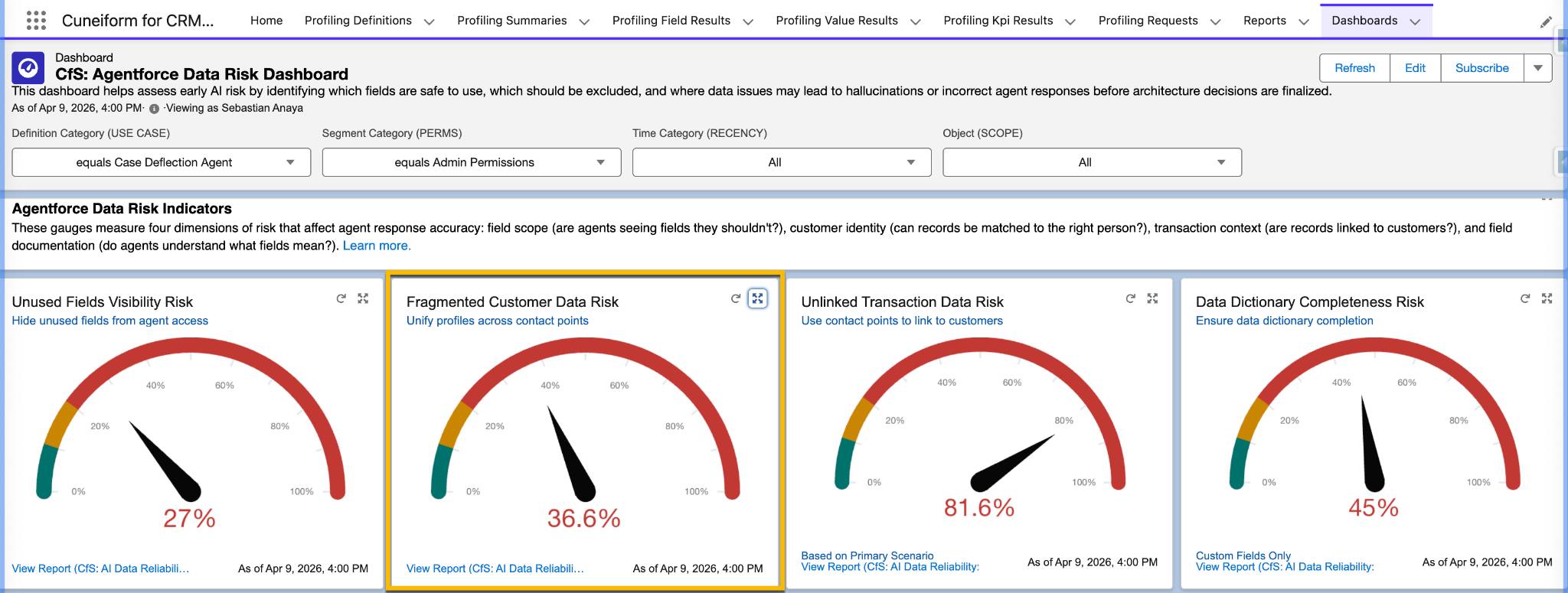Click the 45% gauge value
The image size is (1568, 593).
(x=1374, y=508)
